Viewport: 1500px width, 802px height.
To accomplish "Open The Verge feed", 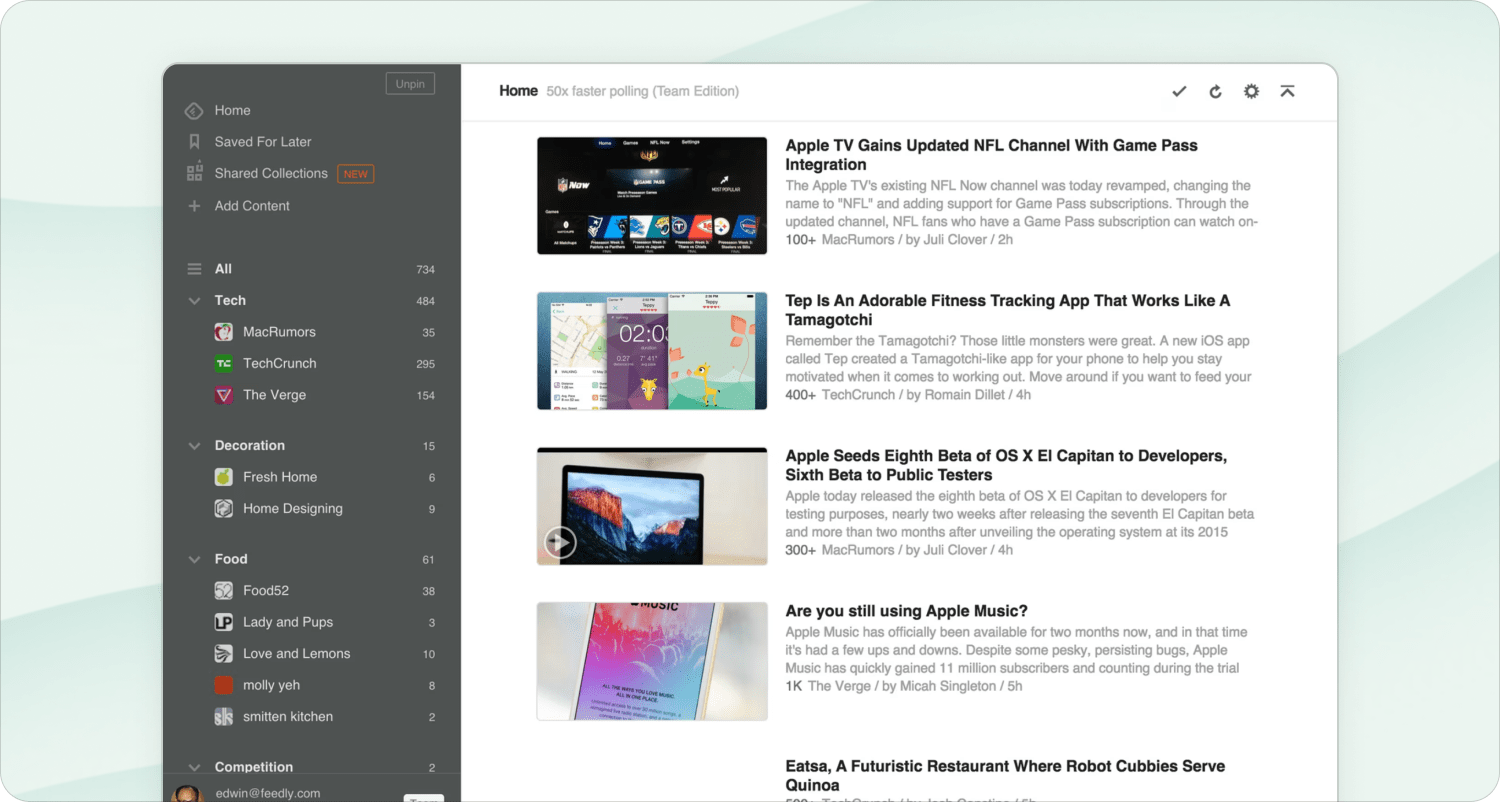I will [275, 395].
